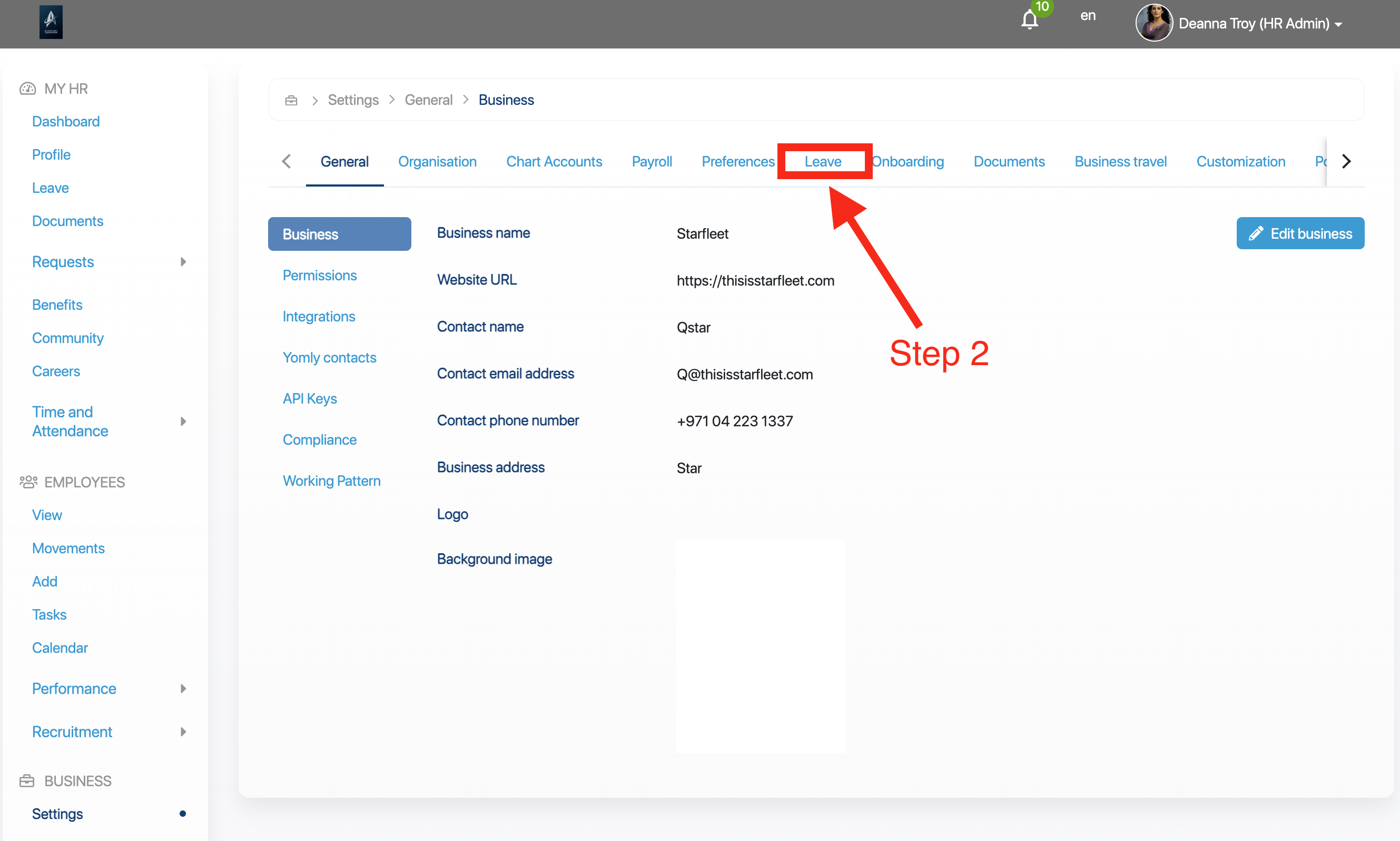Click Deanna Troy's profile avatar
Image resolution: width=1400 pixels, height=841 pixels.
click(x=1153, y=23)
